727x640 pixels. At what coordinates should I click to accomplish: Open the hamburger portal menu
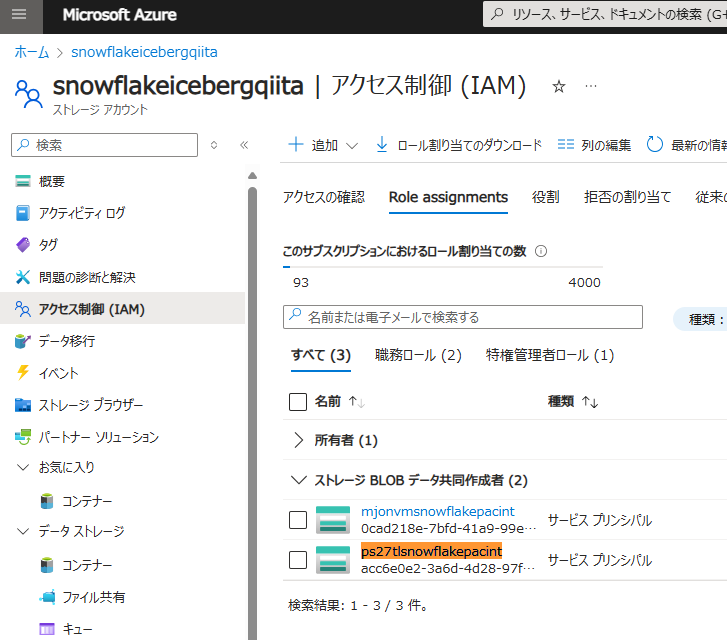[x=19, y=14]
